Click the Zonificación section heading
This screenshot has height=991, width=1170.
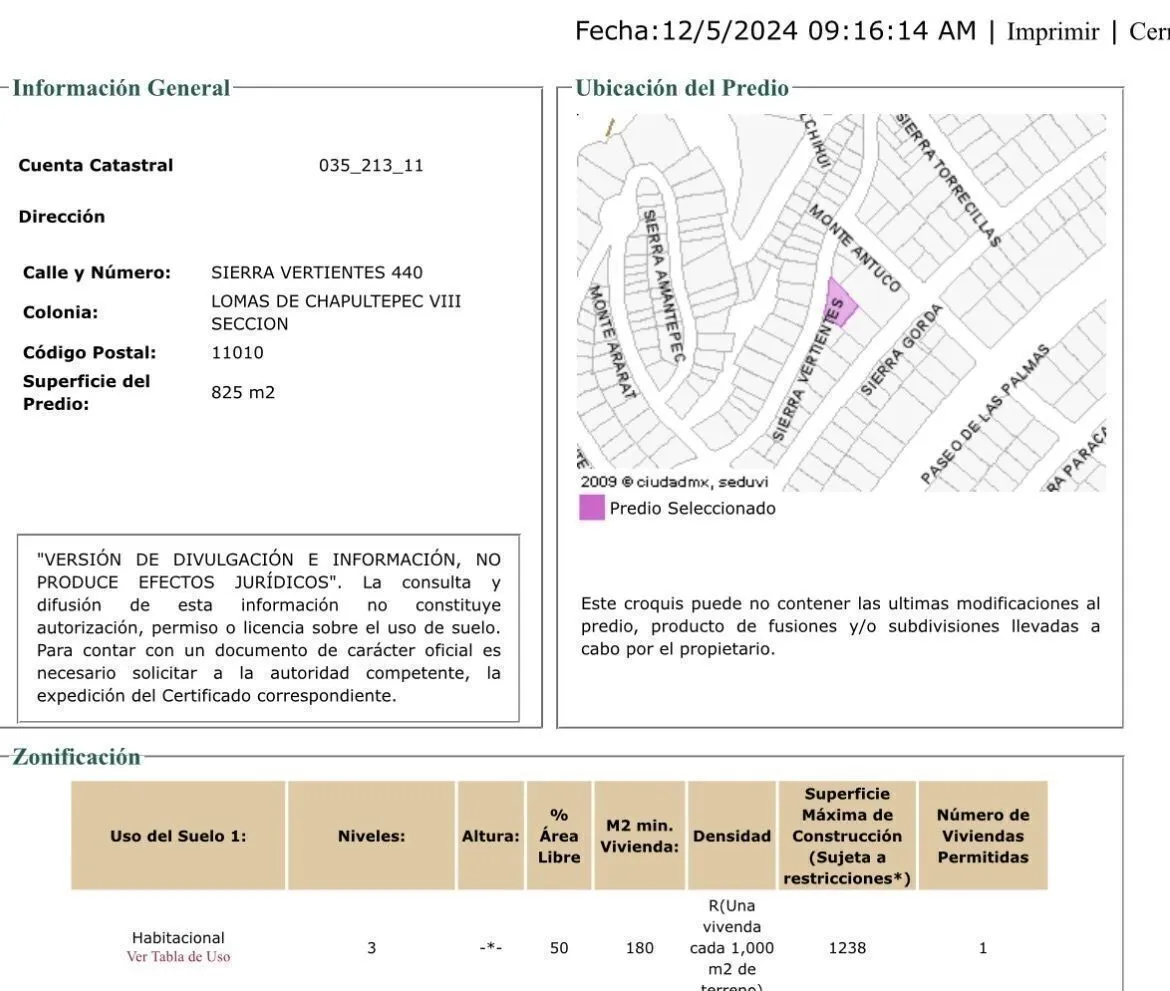point(76,757)
